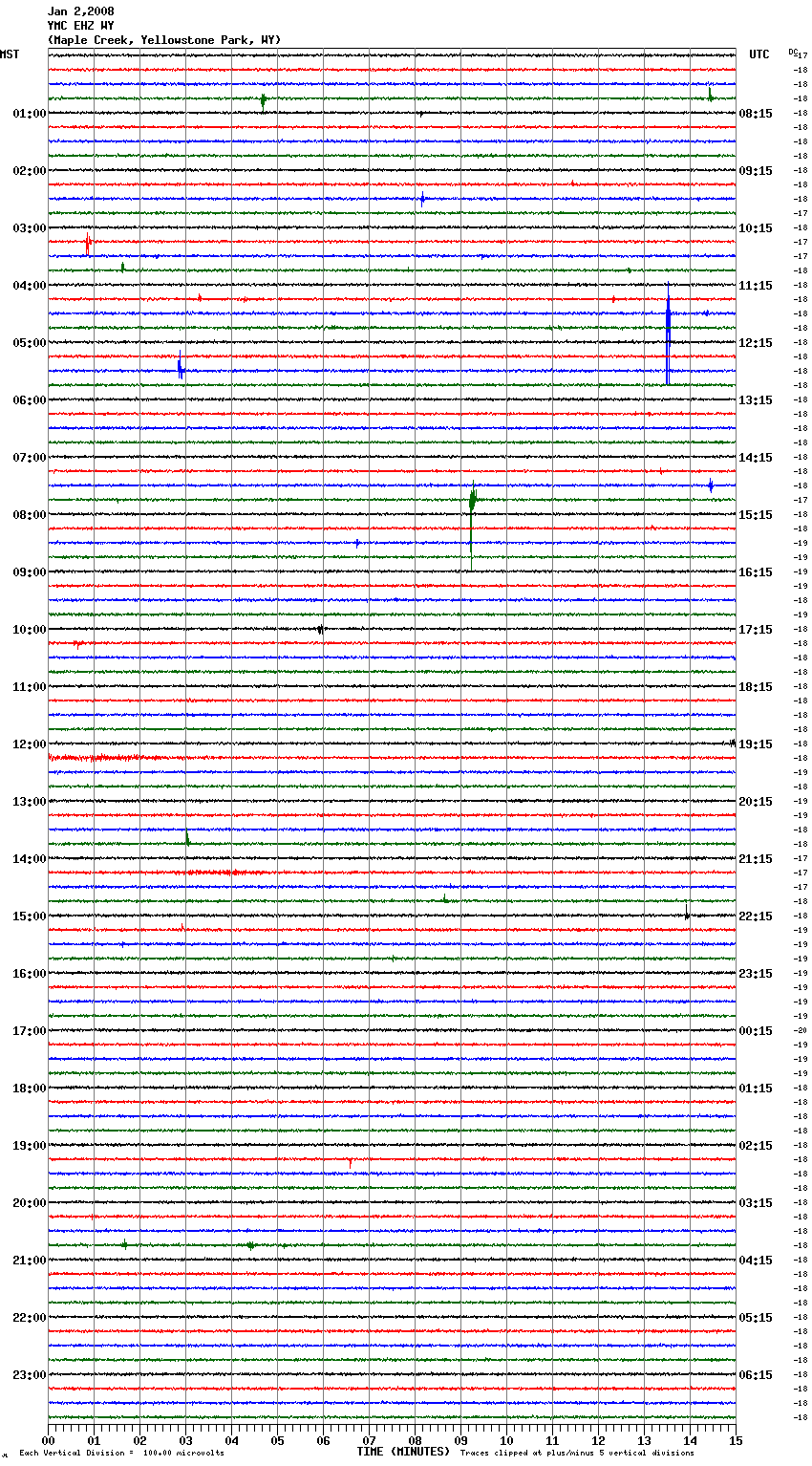Click the 14:15 UTC time label
Image resolution: width=812 pixels, height=1466 pixels.
756,458
